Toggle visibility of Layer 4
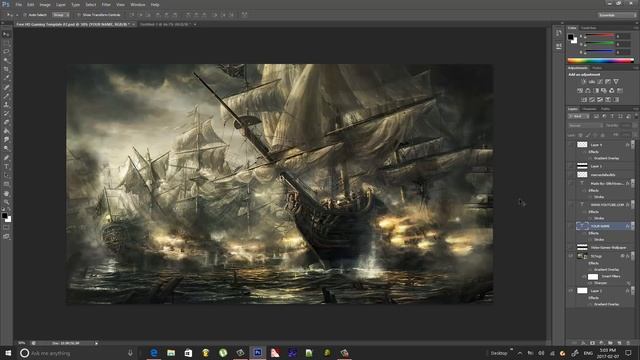 pyautogui.click(x=571, y=144)
